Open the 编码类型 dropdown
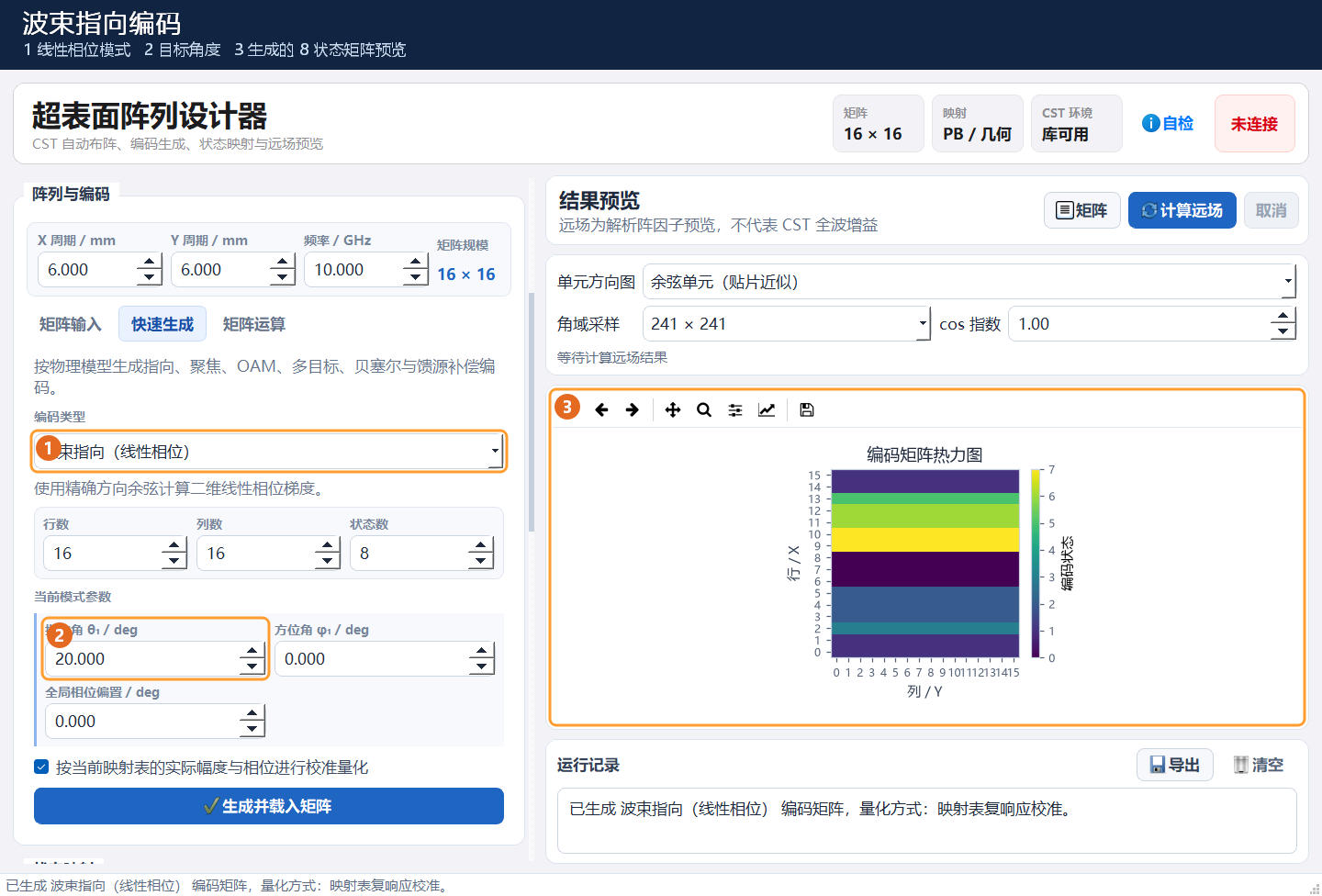Screen dimensions: 1322x896 pos(268,451)
